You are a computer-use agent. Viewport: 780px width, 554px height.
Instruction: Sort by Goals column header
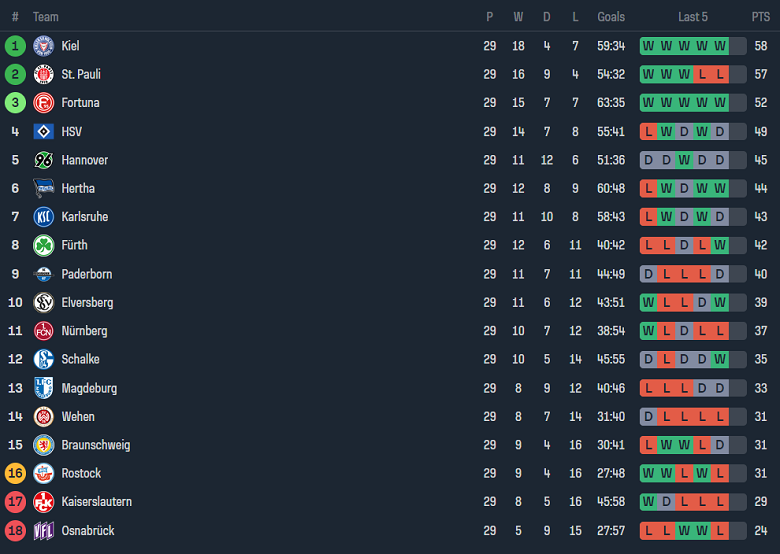611,17
